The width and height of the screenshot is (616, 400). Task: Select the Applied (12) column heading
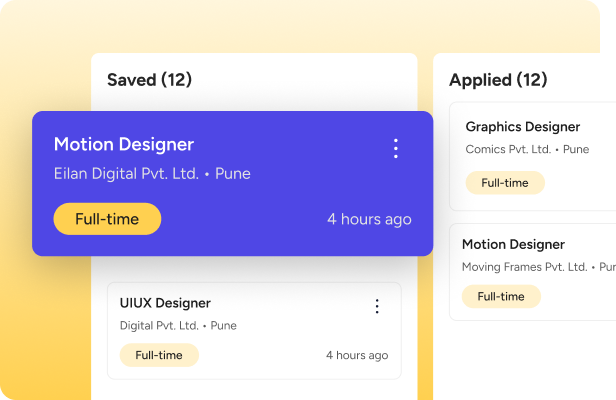pyautogui.click(x=498, y=80)
